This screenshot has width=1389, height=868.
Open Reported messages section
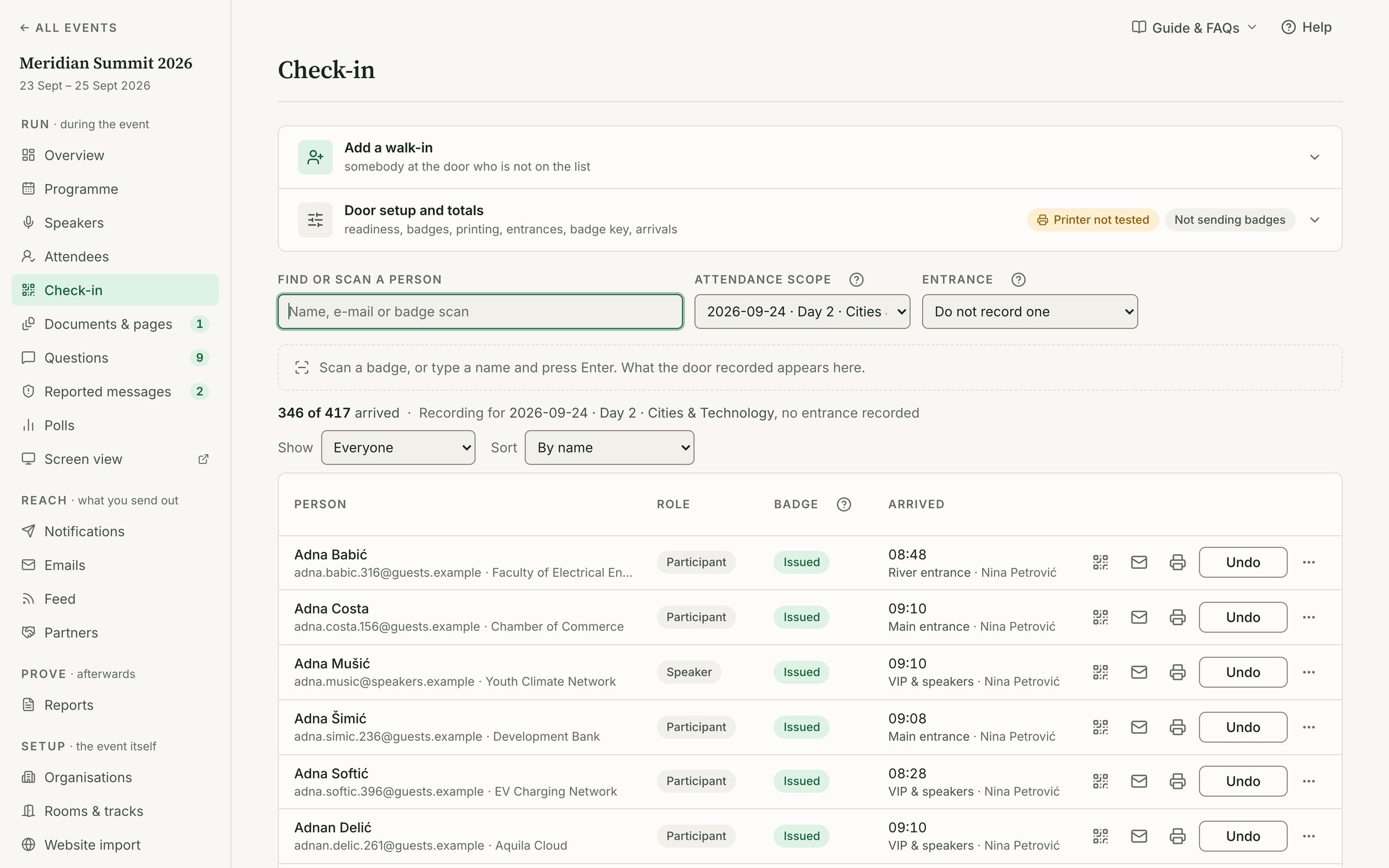[x=115, y=392]
